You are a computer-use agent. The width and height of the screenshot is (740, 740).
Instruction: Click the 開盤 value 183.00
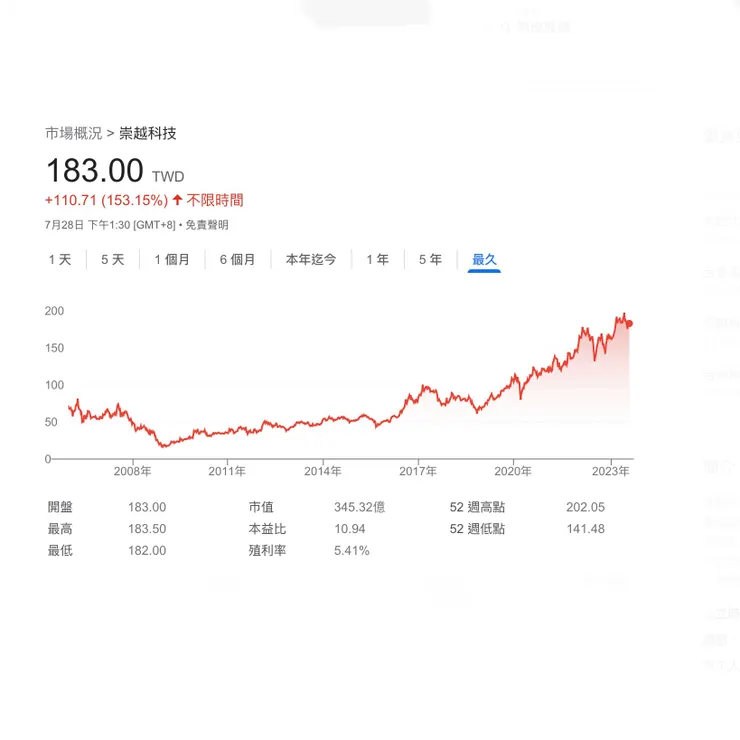click(x=147, y=507)
